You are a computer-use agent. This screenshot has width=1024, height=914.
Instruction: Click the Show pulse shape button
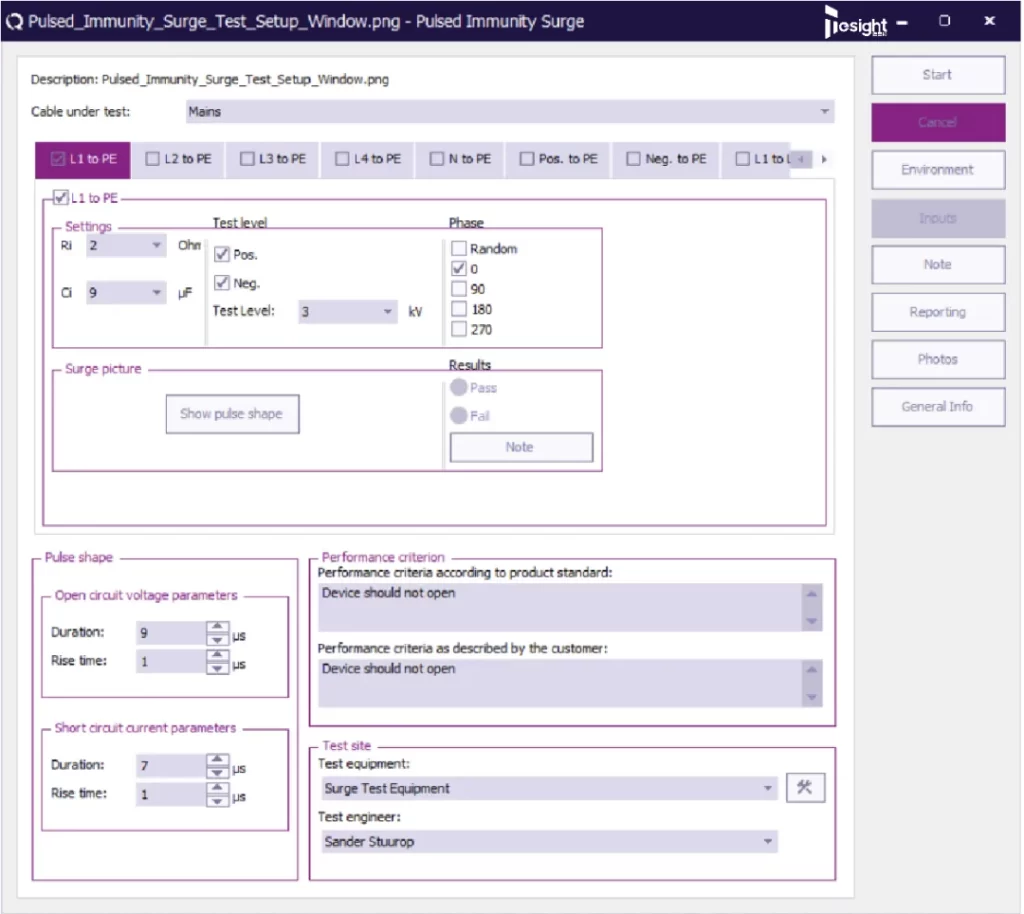tap(232, 414)
